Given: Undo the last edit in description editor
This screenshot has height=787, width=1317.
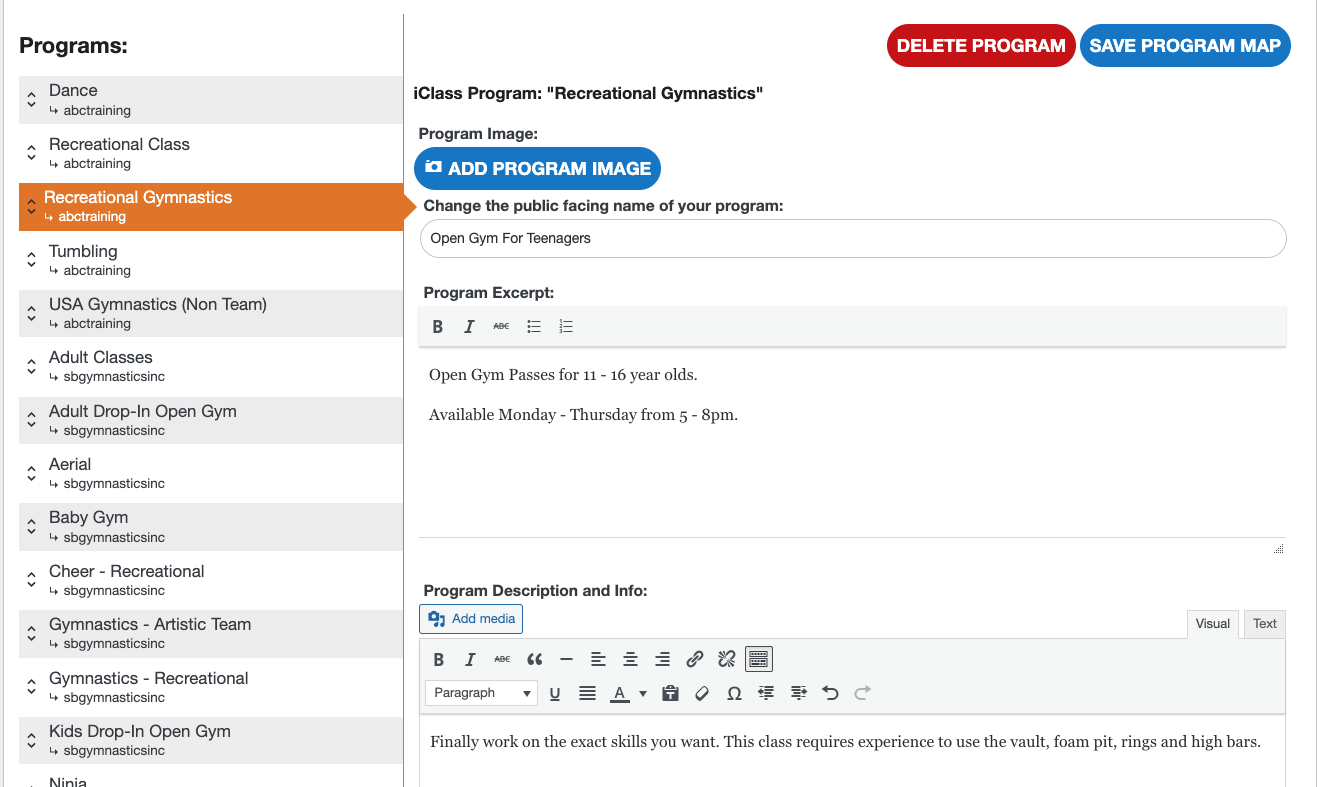Looking at the screenshot, I should 830,693.
